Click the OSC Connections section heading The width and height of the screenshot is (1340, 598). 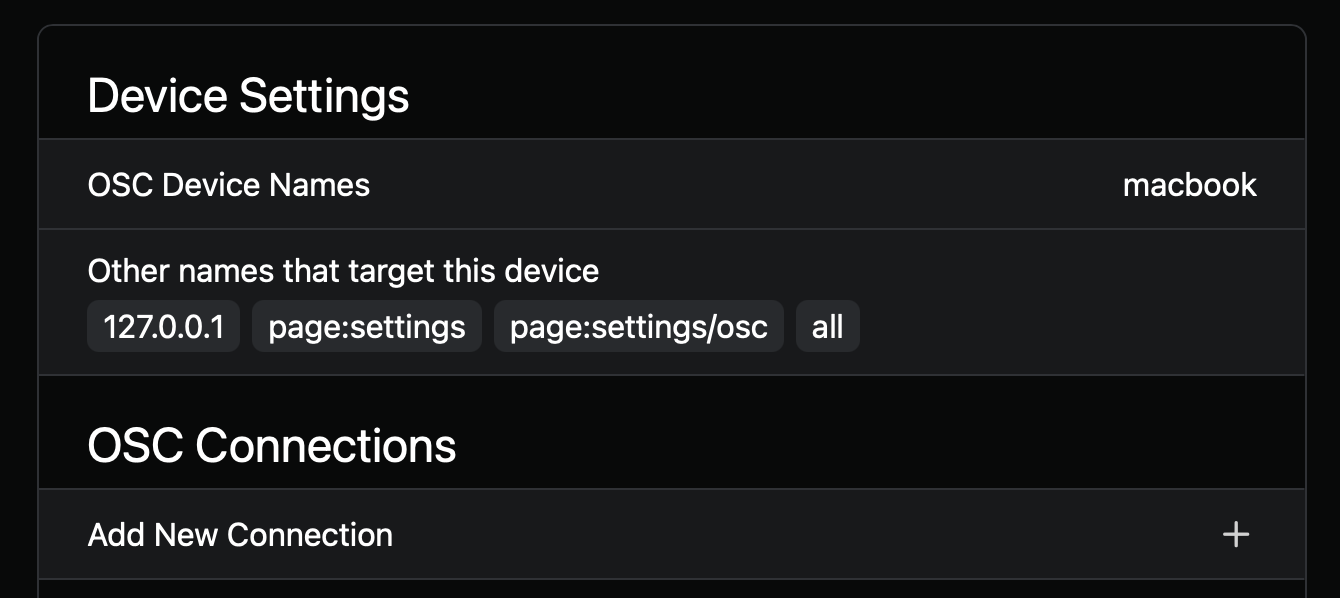272,445
